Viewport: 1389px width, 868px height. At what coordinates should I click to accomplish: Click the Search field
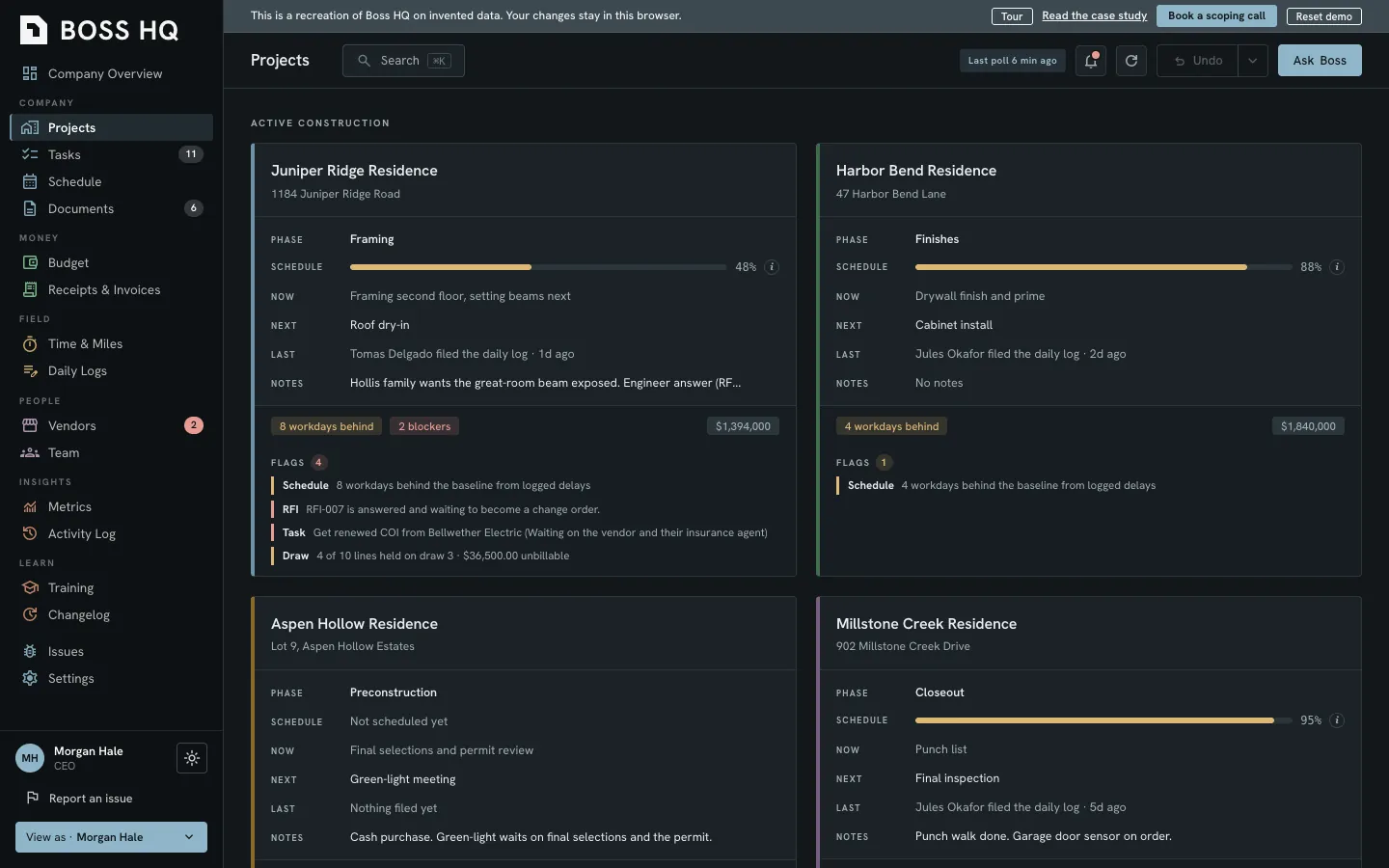(x=403, y=61)
